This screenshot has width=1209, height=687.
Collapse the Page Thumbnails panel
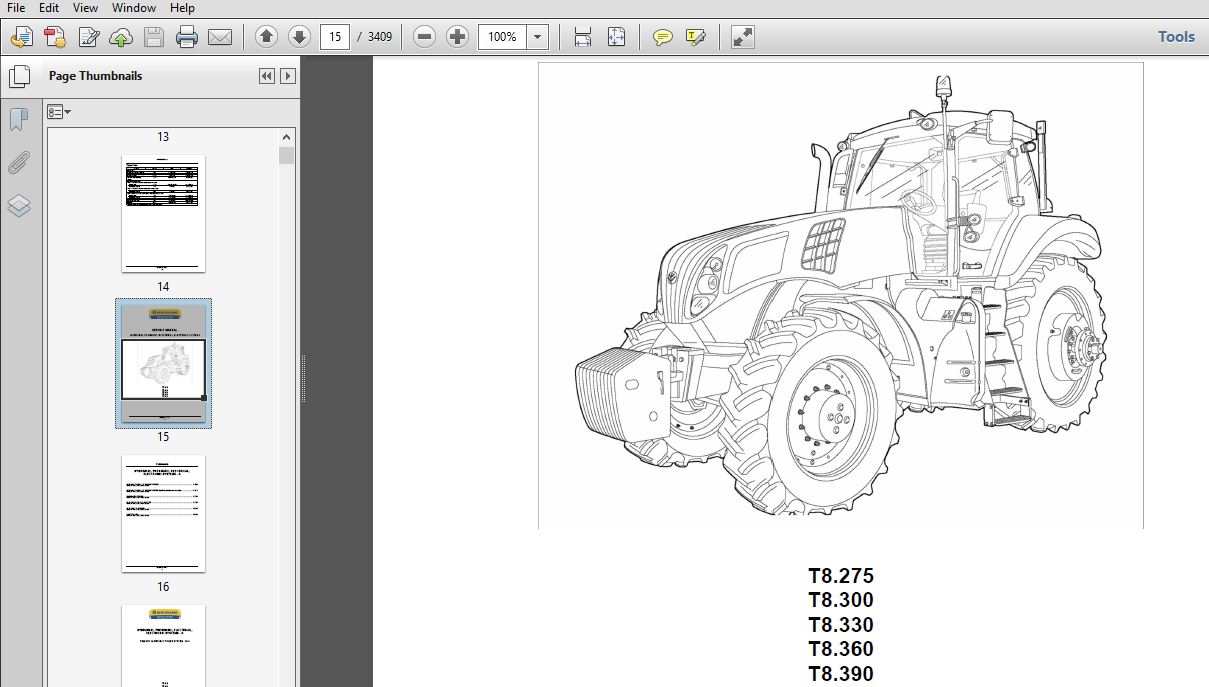(267, 76)
